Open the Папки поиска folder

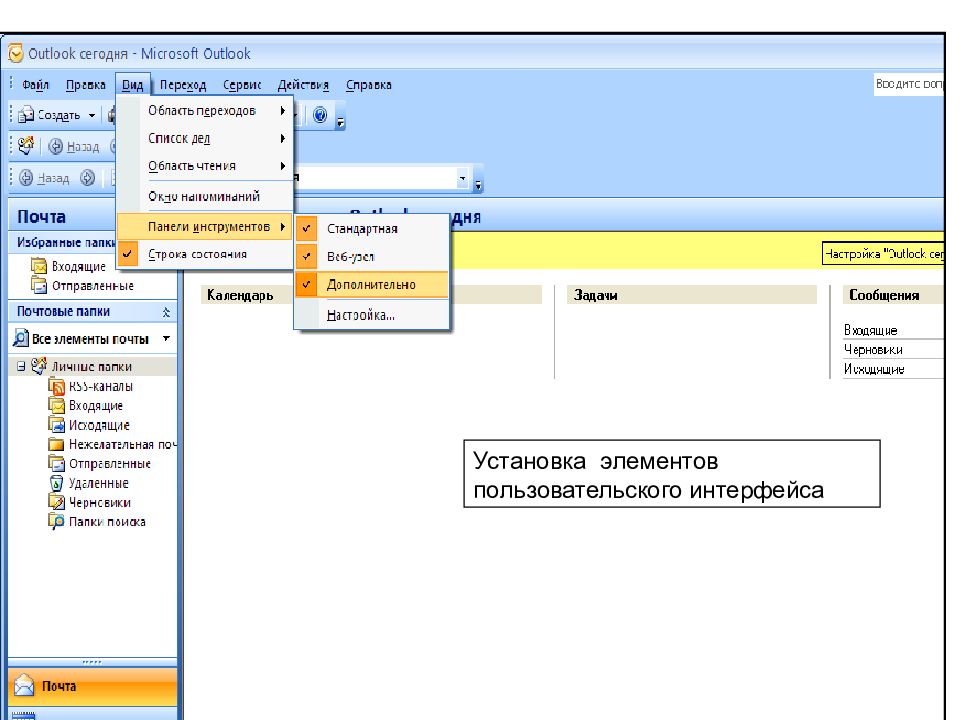click(x=107, y=522)
